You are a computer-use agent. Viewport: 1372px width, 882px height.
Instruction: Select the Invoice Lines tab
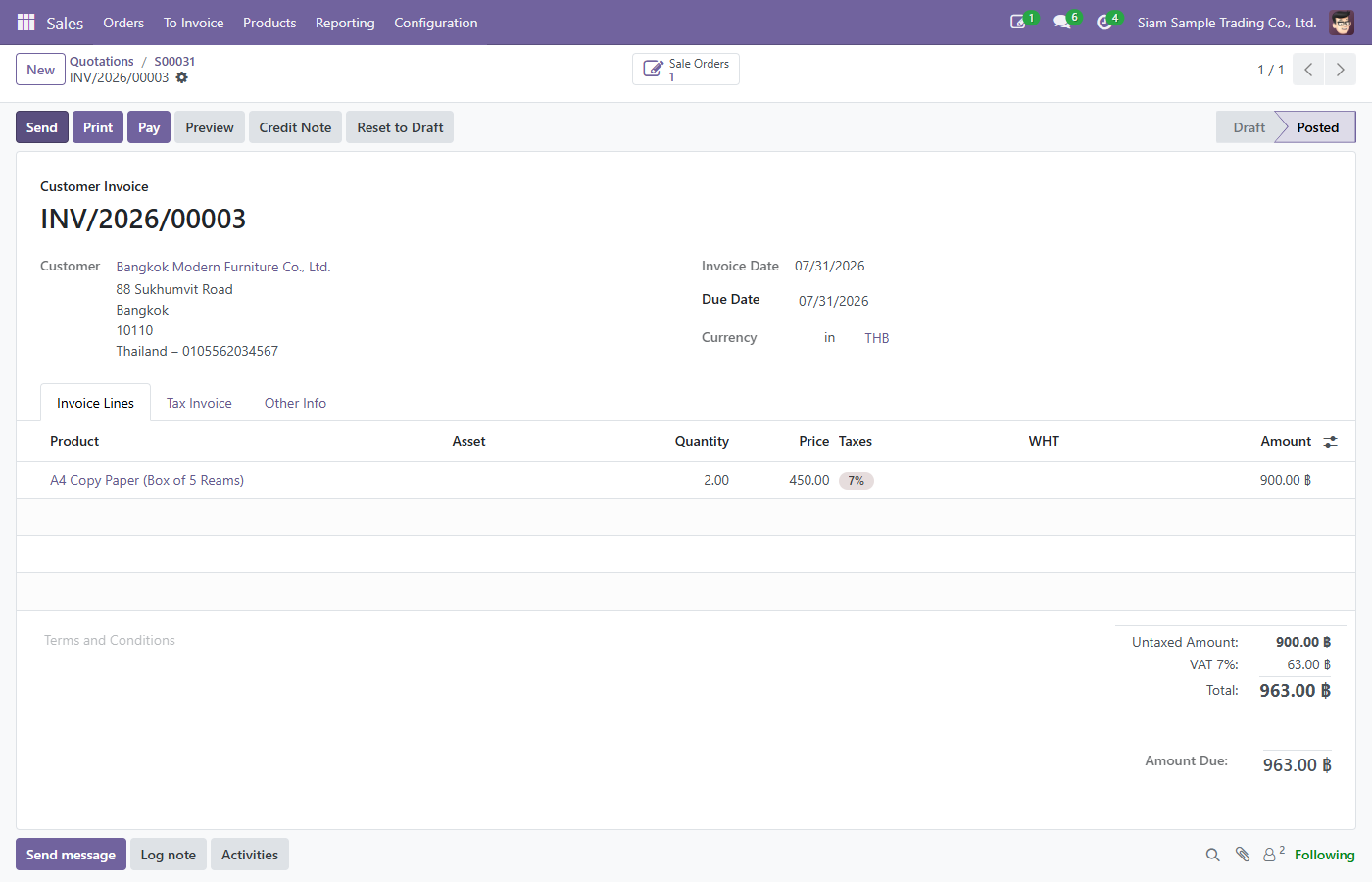(95, 403)
